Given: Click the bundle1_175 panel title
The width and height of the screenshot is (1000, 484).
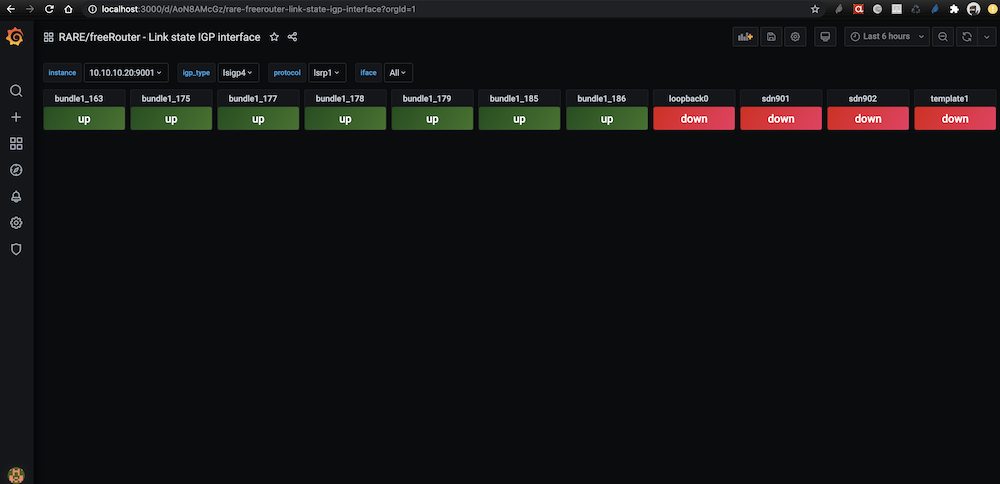Looking at the screenshot, I should pyautogui.click(x=166, y=99).
